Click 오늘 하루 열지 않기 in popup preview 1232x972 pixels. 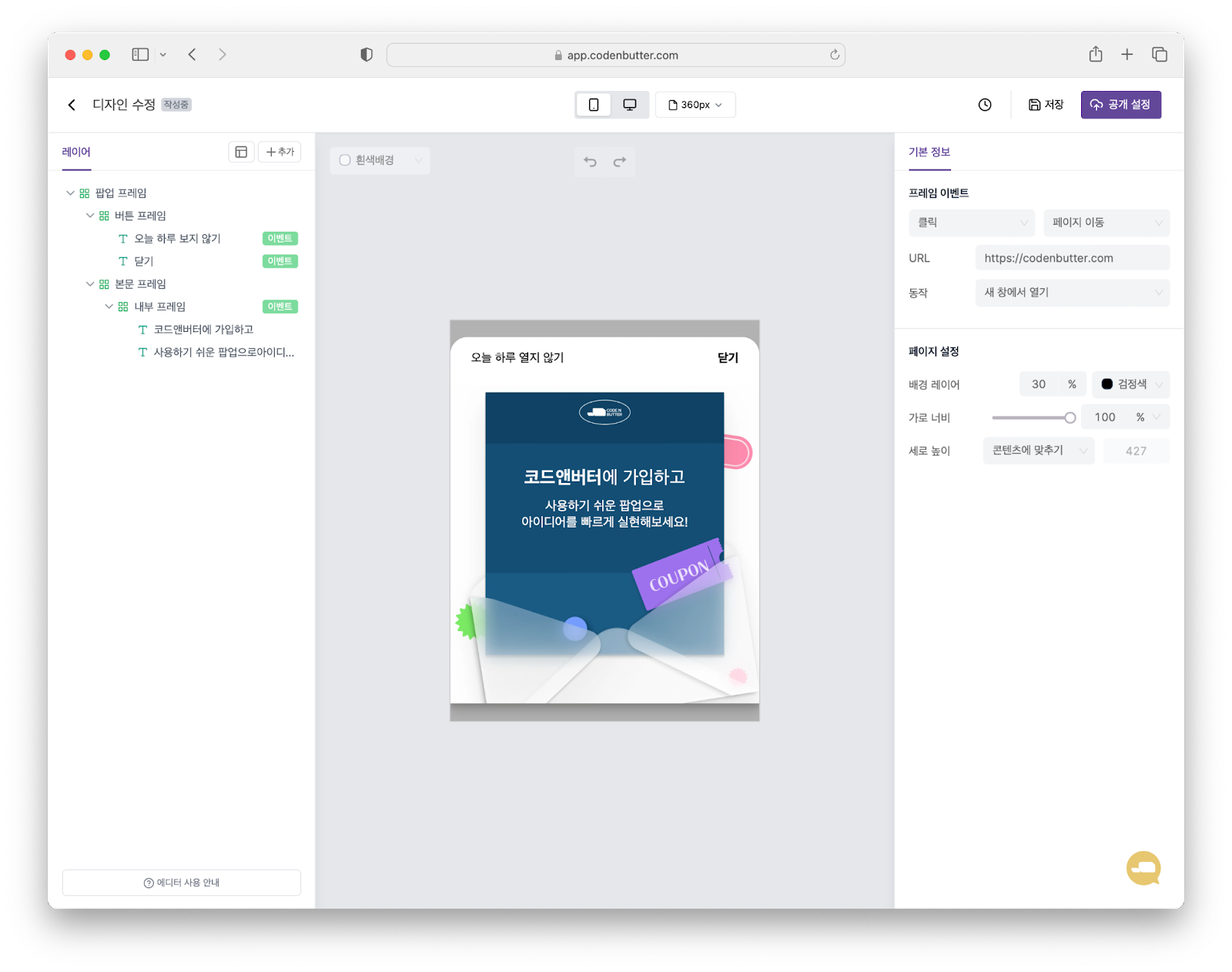pyautogui.click(x=517, y=358)
